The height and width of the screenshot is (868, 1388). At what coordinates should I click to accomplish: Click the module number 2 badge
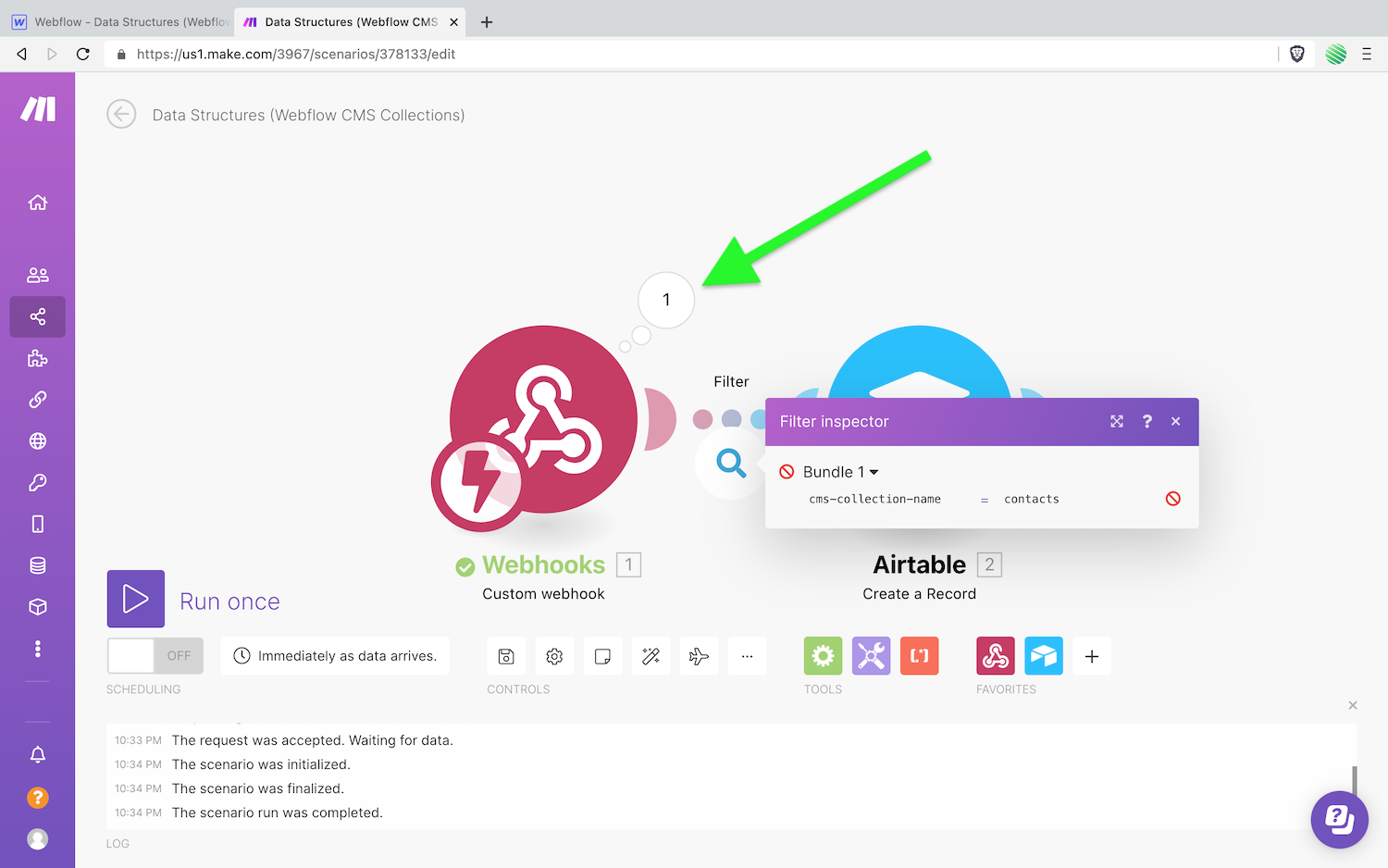click(989, 564)
